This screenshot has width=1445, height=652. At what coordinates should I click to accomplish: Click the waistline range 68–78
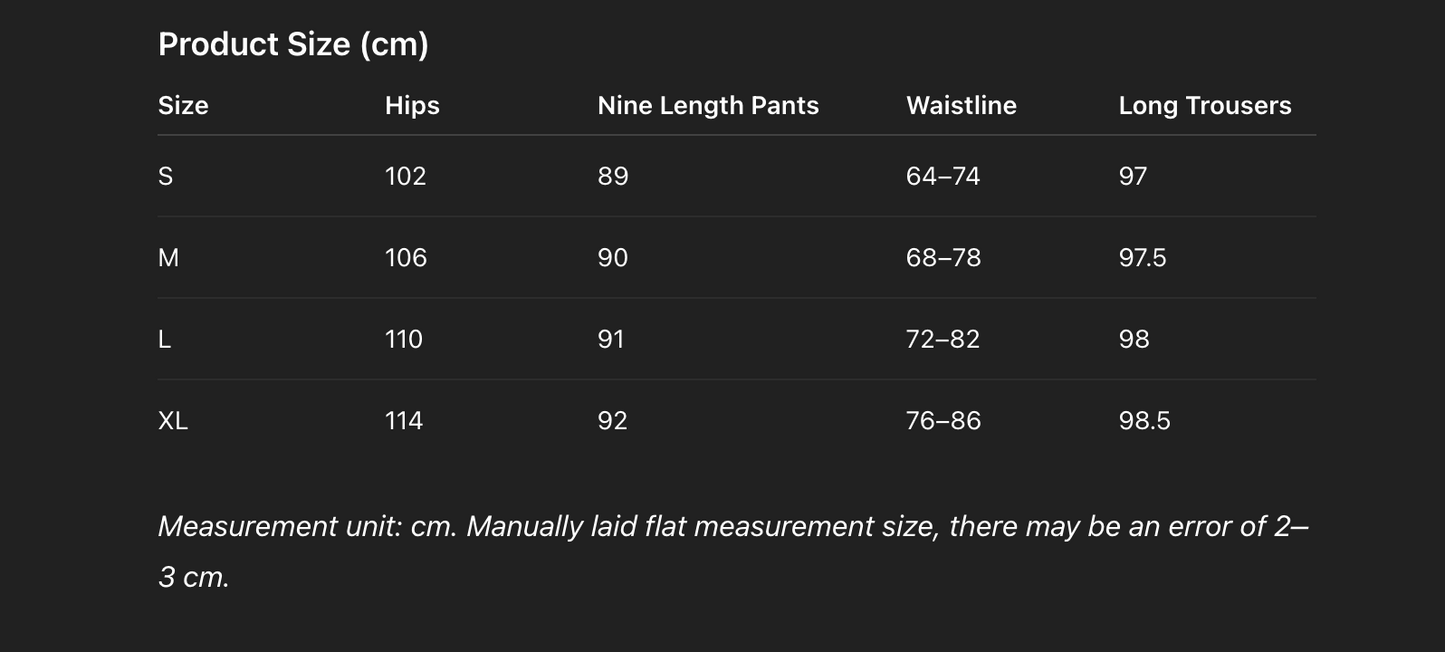coord(943,258)
